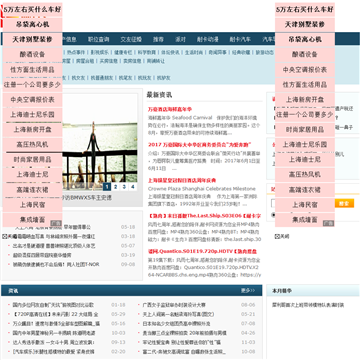Screen dimensions: 360x360
Task: Open the 房屋出租 link
Action: 85,61
